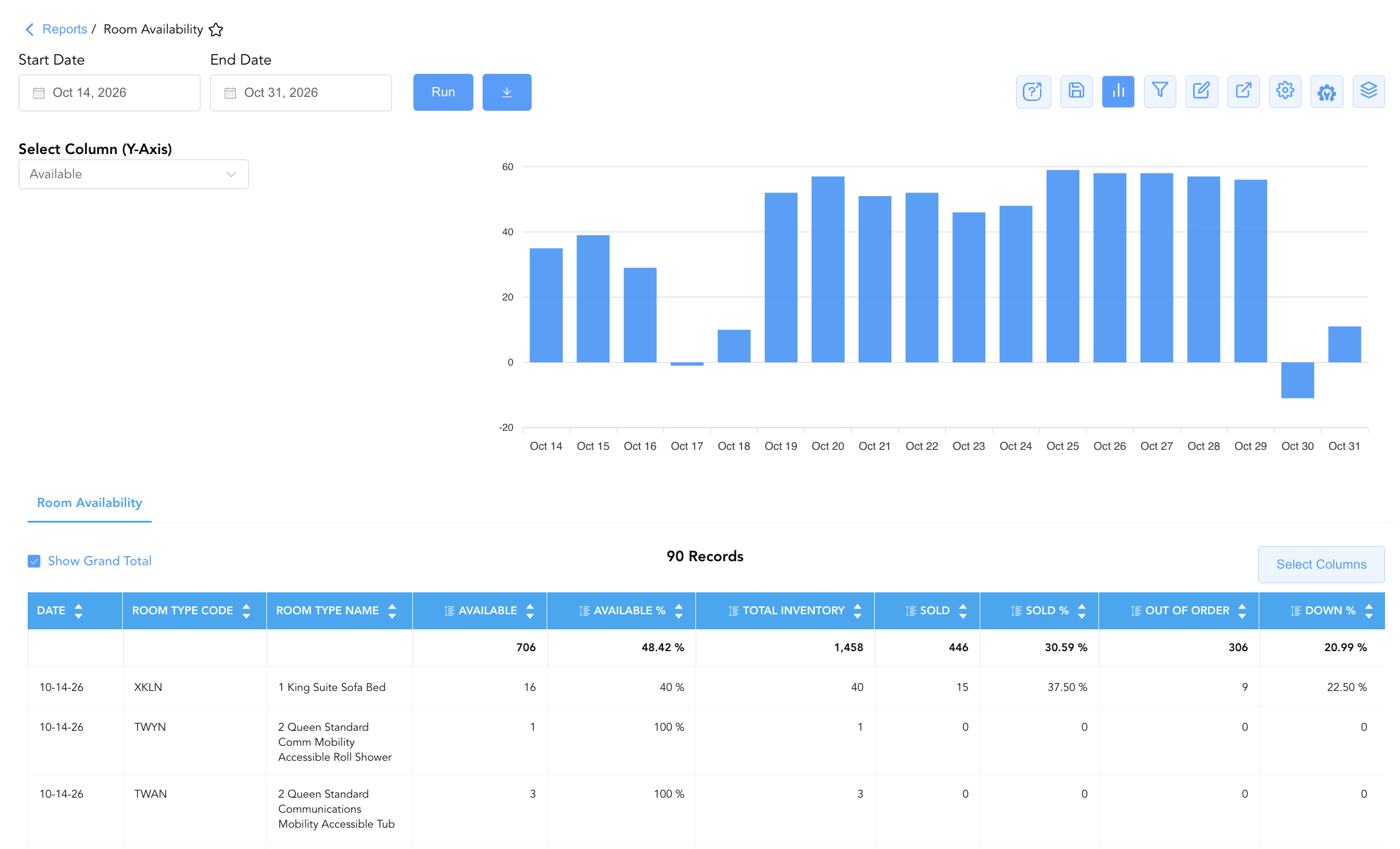Viewport: 1400px width, 849px height.
Task: Click the back arrow beside Reports
Action: pos(30,29)
